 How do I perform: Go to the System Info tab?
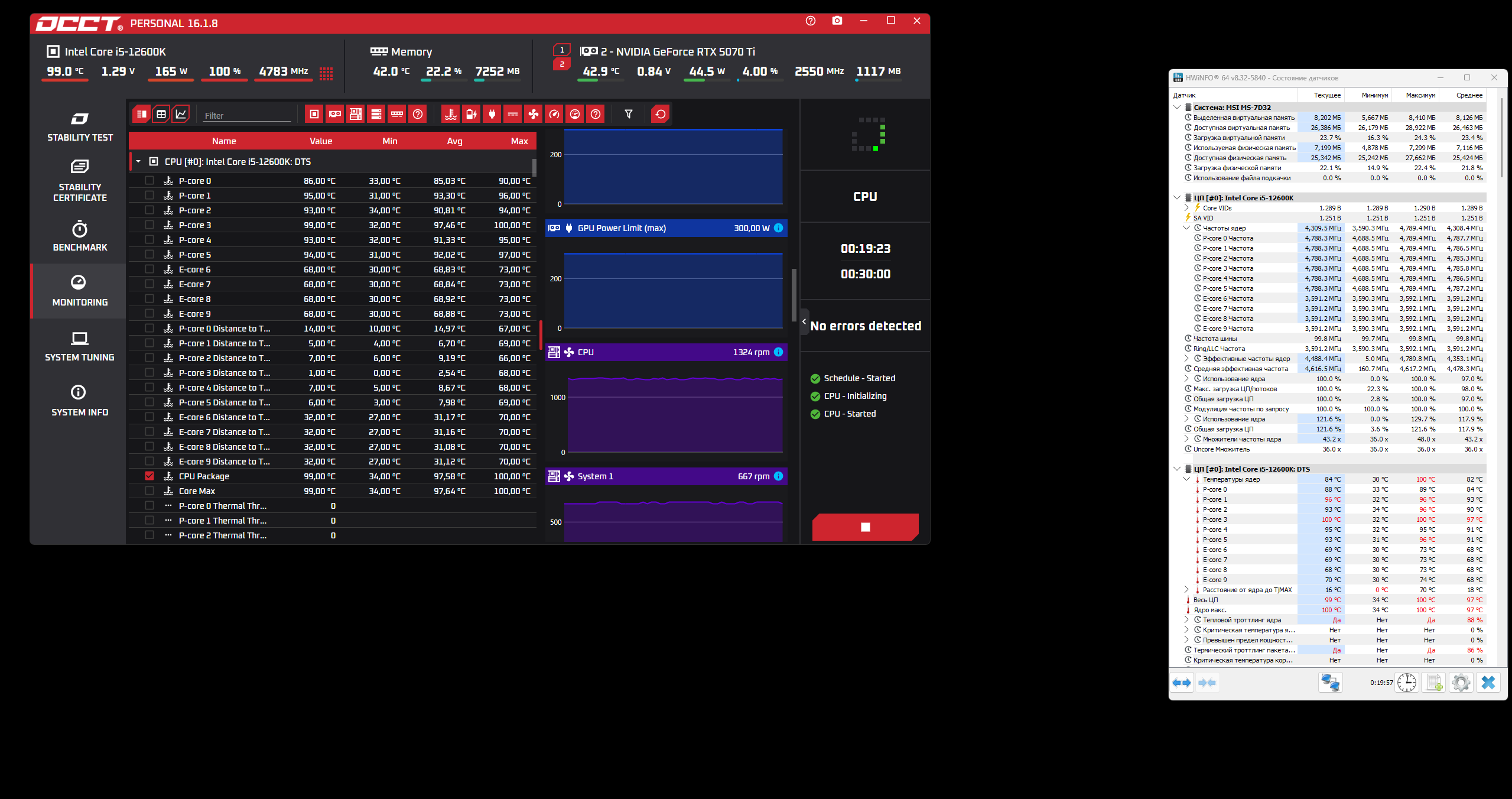[80, 401]
